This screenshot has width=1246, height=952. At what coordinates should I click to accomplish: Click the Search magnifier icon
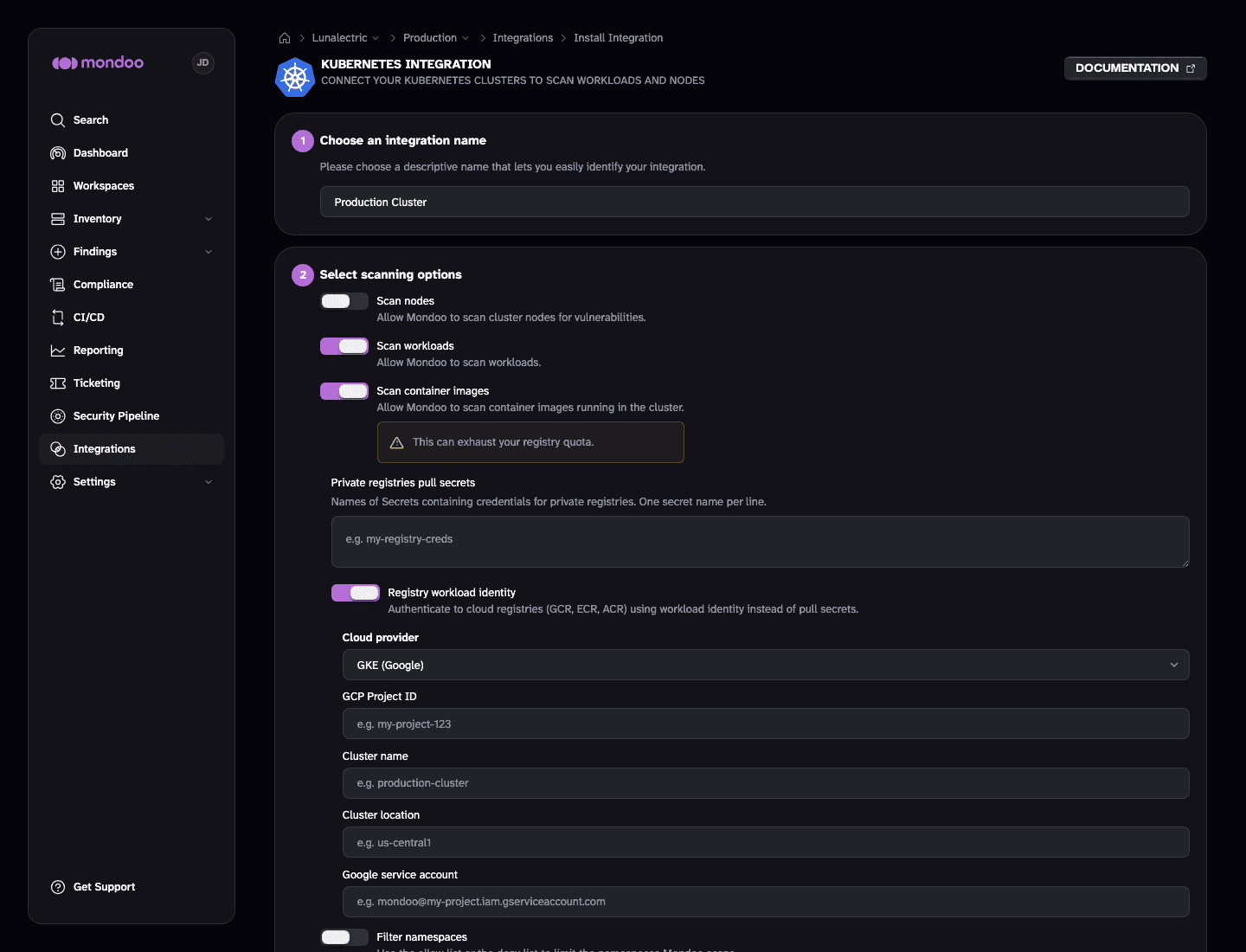(x=58, y=120)
